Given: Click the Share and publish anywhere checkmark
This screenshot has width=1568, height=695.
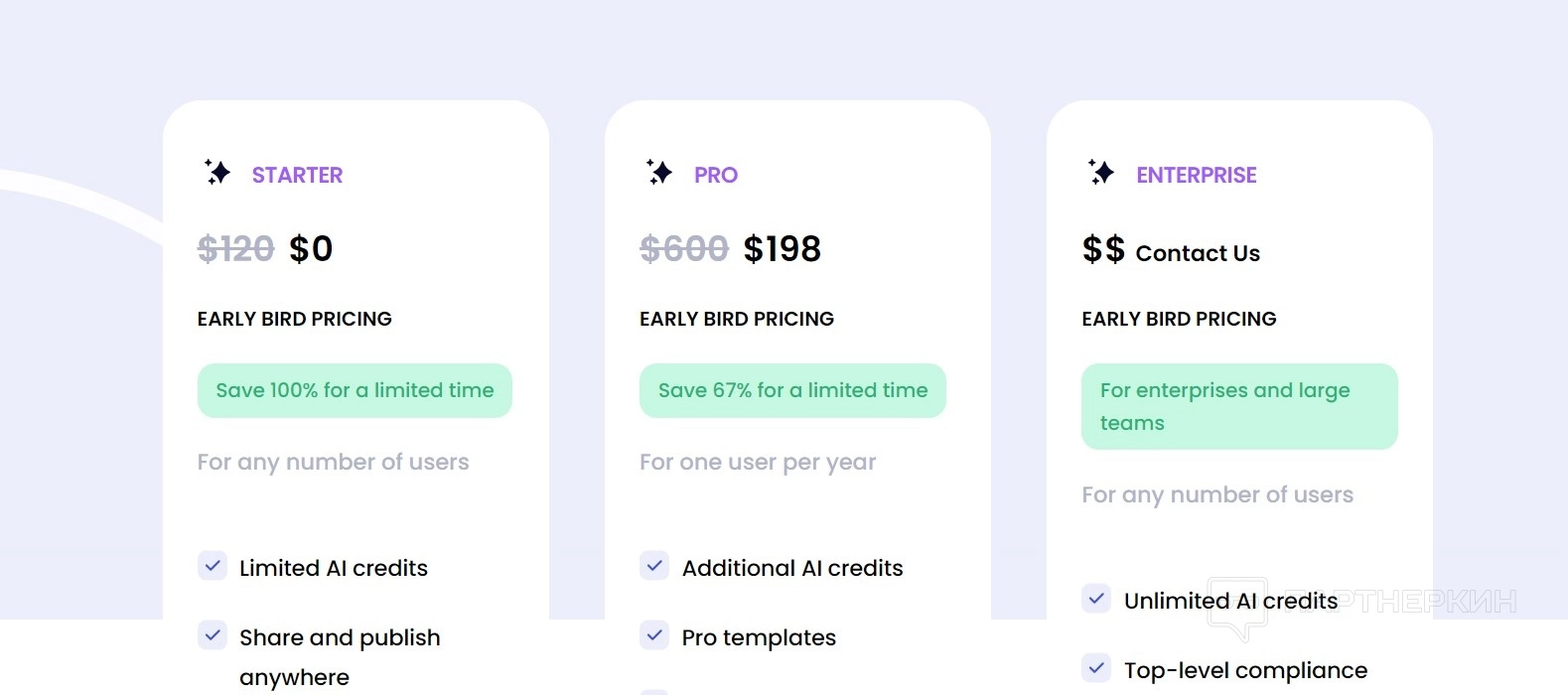Looking at the screenshot, I should click(x=213, y=635).
